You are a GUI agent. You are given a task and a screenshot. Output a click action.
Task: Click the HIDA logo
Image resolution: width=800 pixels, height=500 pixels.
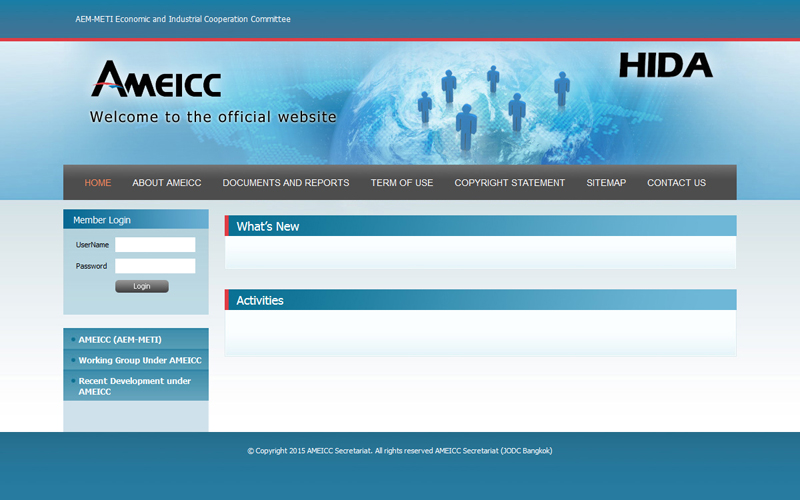666,65
